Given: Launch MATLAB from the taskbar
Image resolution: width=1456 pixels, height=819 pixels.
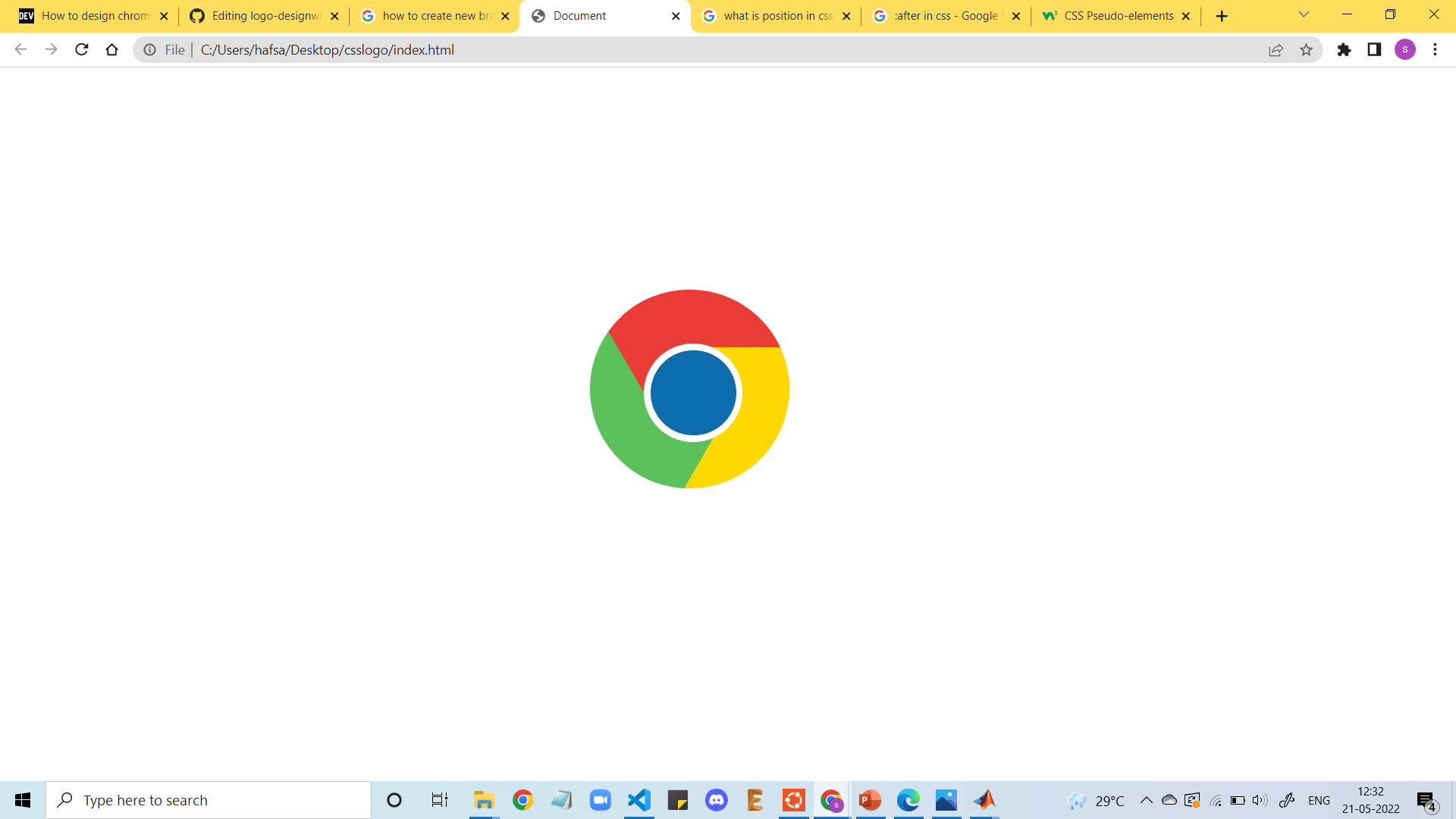Looking at the screenshot, I should (x=985, y=799).
